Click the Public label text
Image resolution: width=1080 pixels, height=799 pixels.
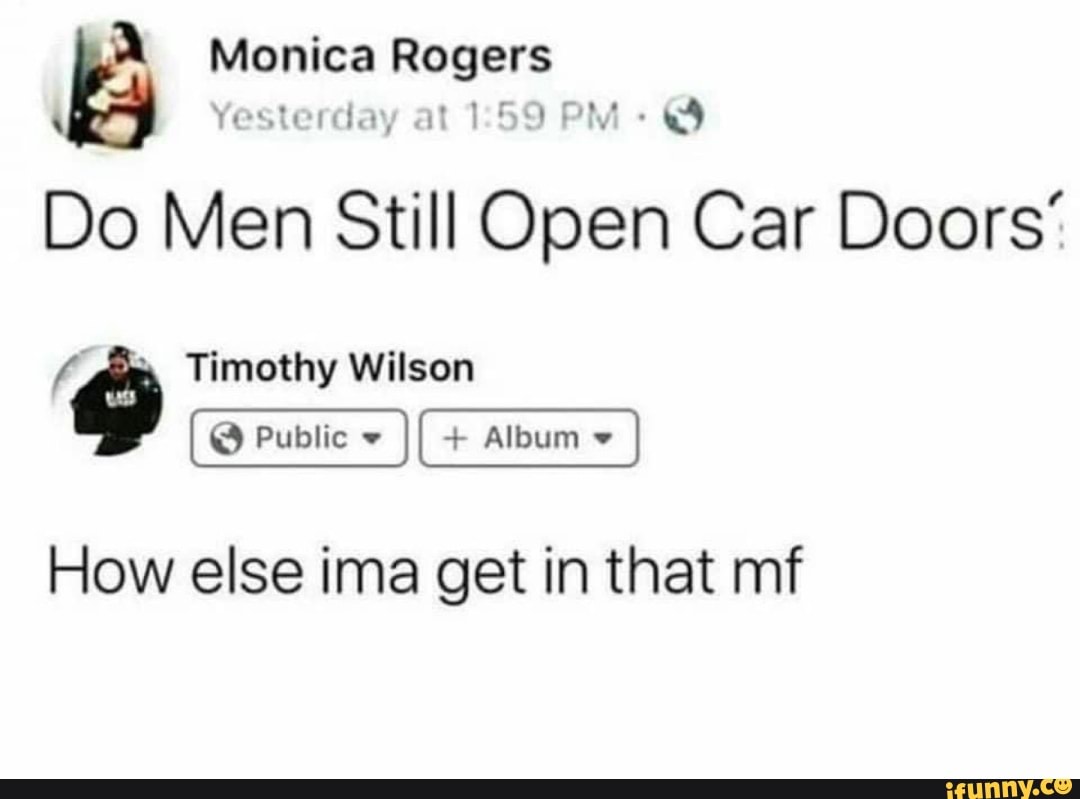click(302, 437)
